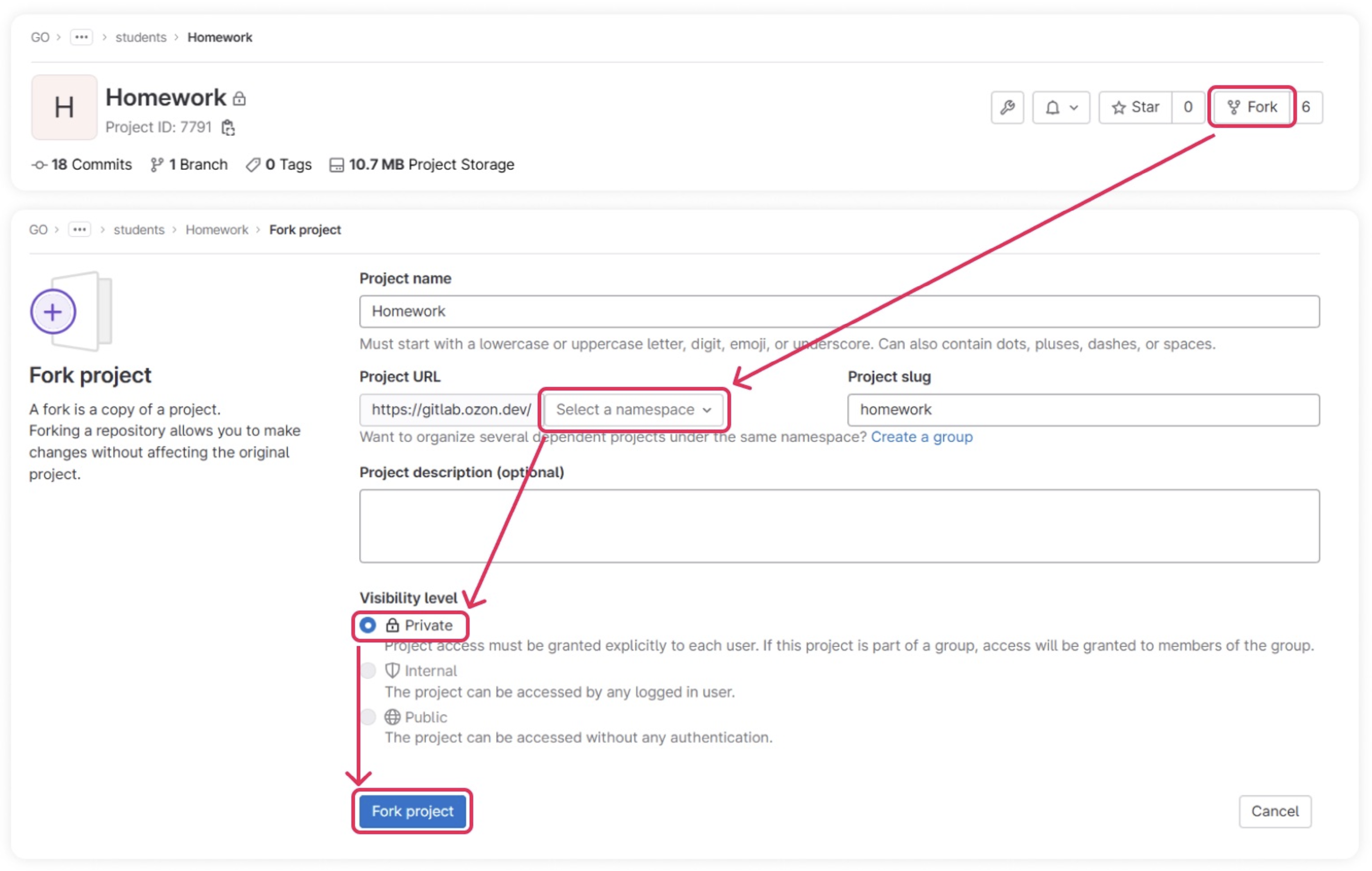Open the notification bell dropdown
This screenshot has width=1372, height=871.
click(x=1060, y=107)
